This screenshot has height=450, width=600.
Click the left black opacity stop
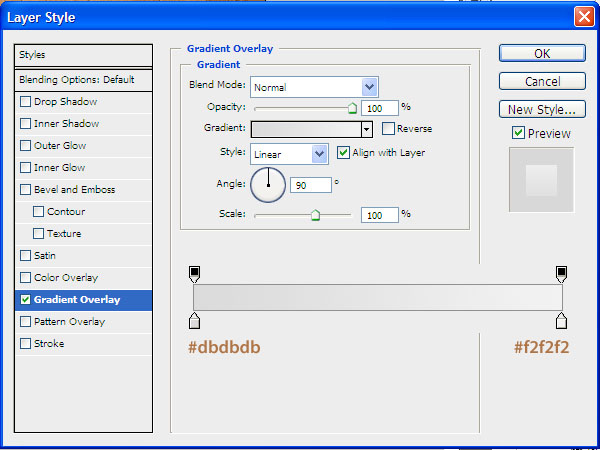(194, 273)
